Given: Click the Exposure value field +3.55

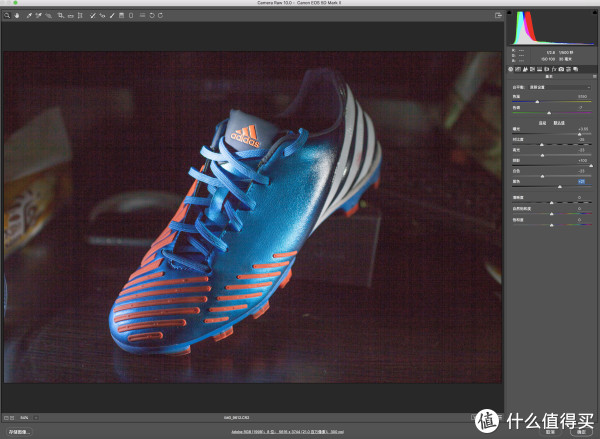Looking at the screenshot, I should click(x=582, y=129).
